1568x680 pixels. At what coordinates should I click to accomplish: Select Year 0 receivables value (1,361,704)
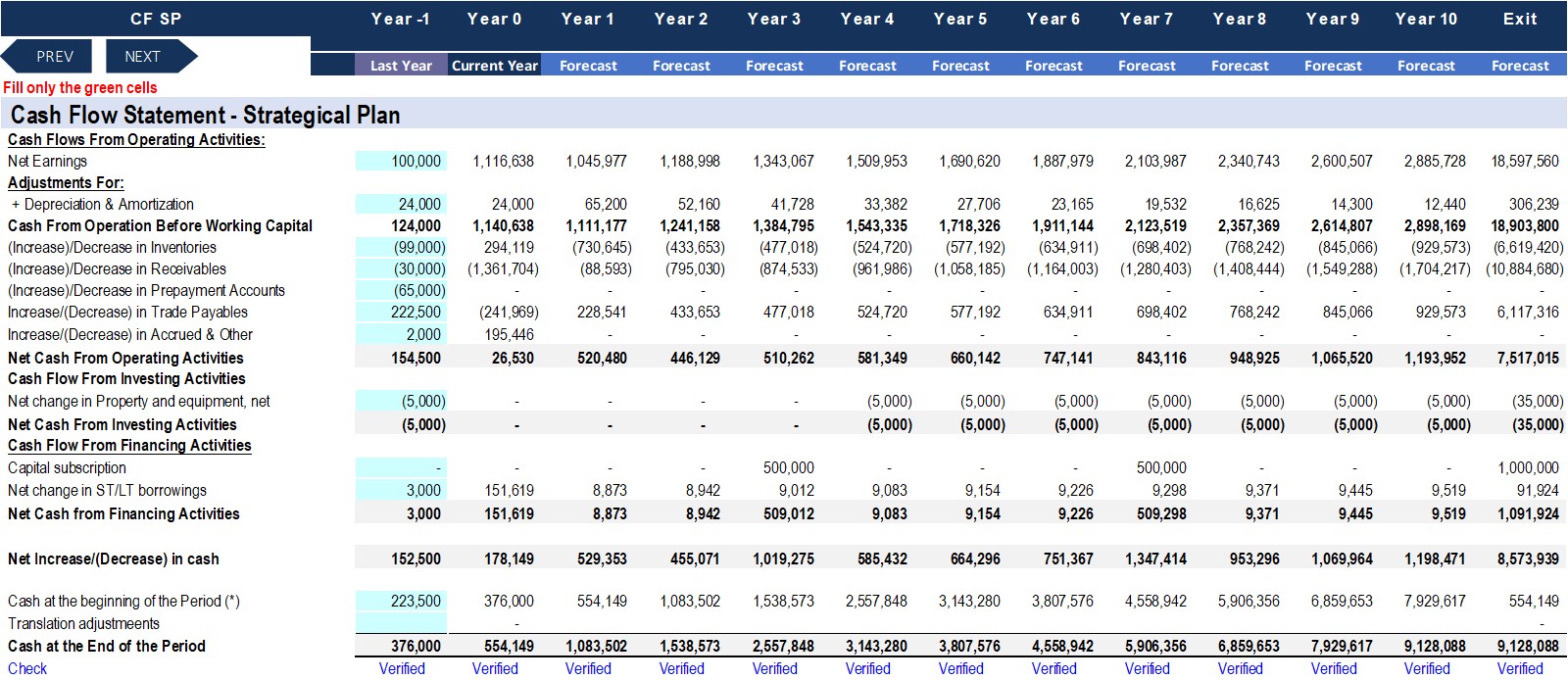click(x=503, y=268)
